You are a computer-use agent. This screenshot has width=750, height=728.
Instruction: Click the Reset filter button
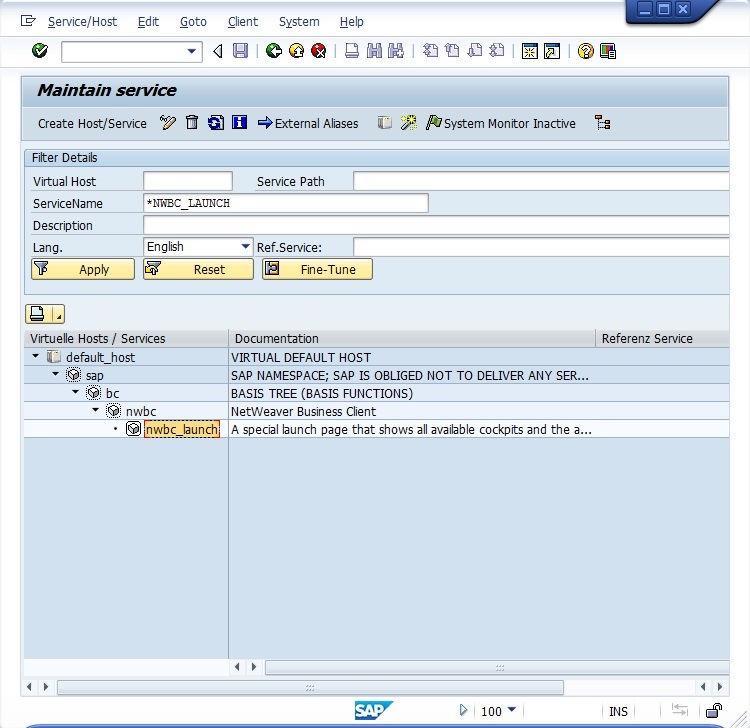(x=198, y=269)
